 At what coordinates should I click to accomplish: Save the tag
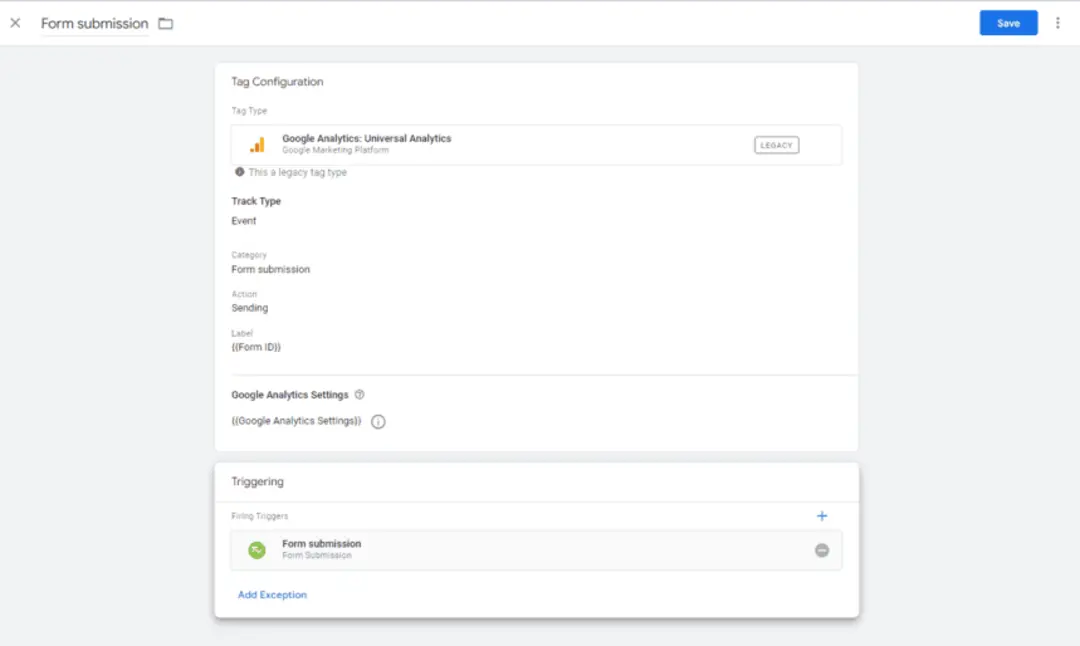pyautogui.click(x=1008, y=23)
